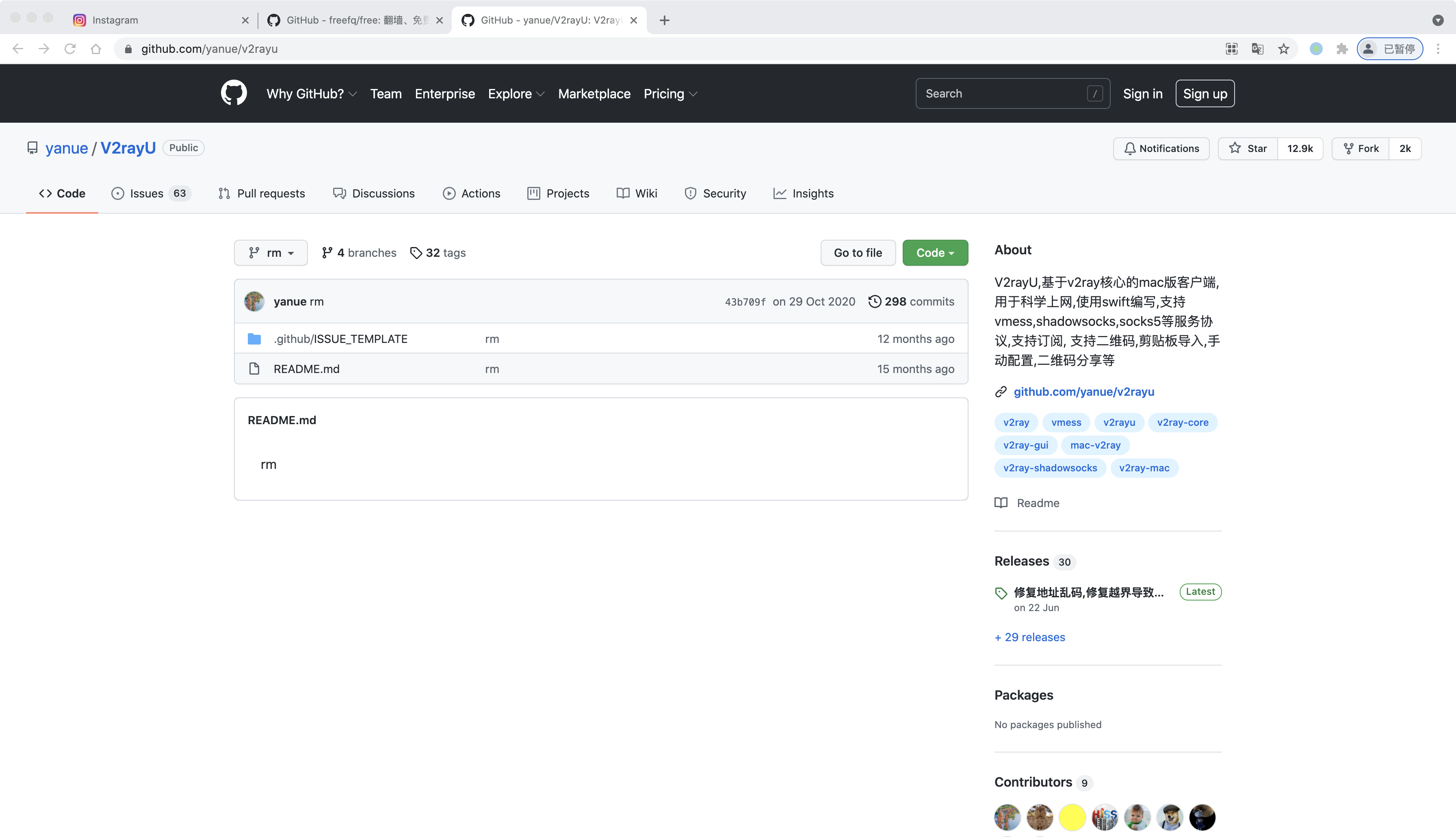Screen dimensions: 1456x837
Task: Open the Enterprise menu item
Action: pyautogui.click(x=445, y=94)
